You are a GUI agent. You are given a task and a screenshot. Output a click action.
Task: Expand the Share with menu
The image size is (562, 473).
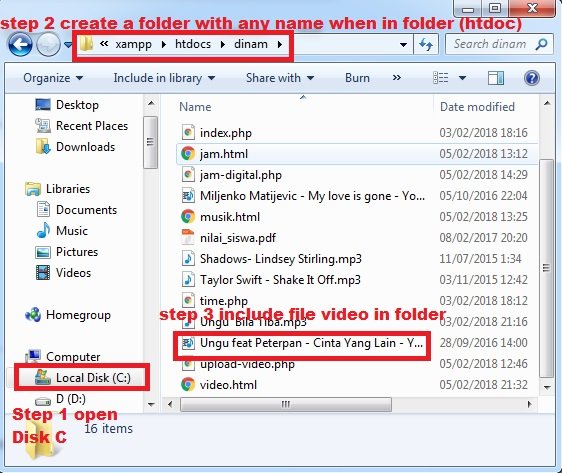click(280, 78)
